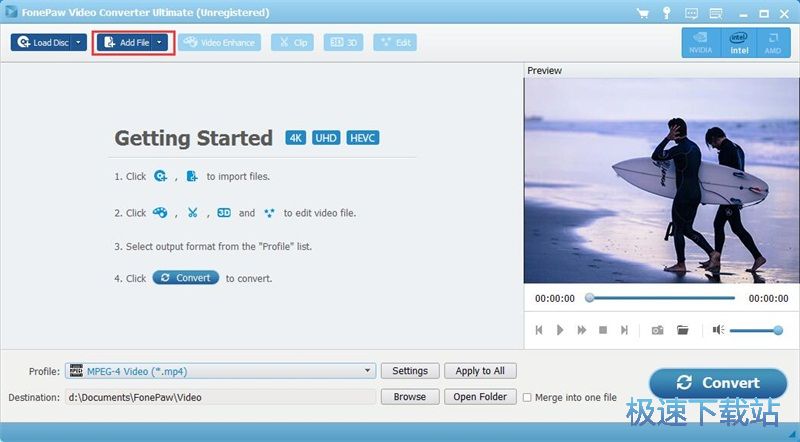Click the 4K badge
800x442 pixels.
(x=296, y=138)
